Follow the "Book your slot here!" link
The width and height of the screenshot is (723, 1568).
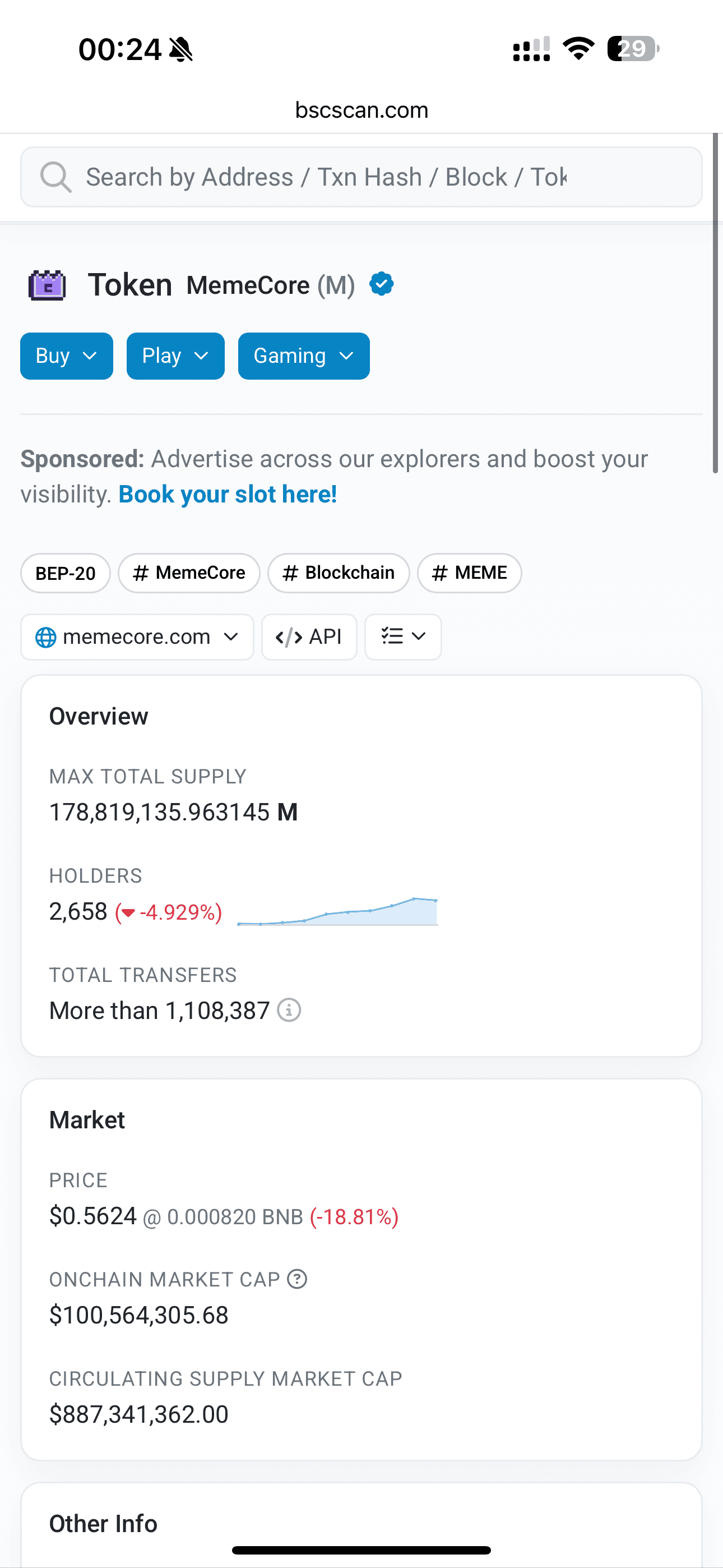[x=228, y=494]
